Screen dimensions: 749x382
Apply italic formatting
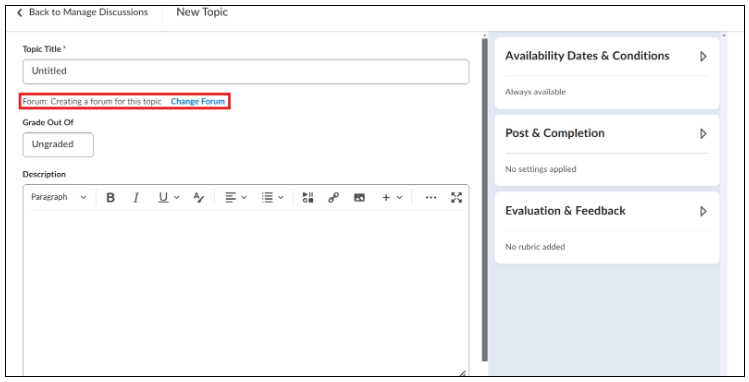pyautogui.click(x=136, y=197)
